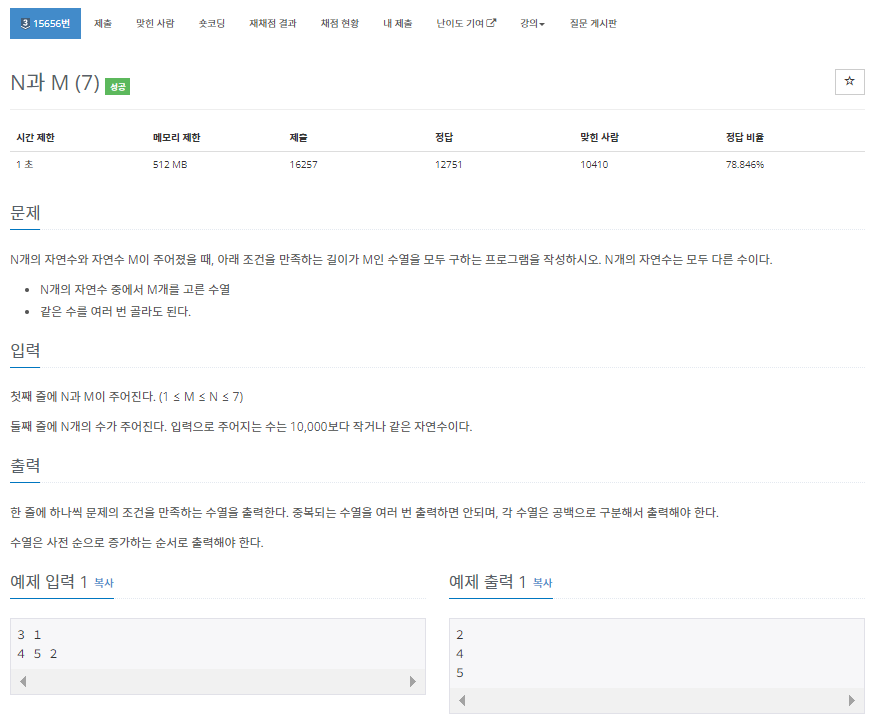Click the star favorite button
The image size is (869, 719).
[849, 81]
